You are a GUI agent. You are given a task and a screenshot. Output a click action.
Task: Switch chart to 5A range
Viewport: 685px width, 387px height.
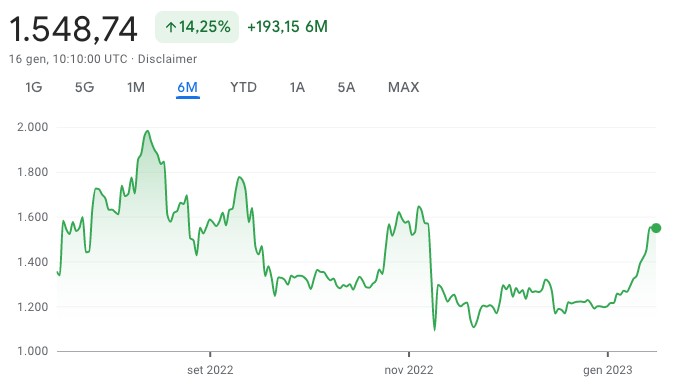coord(346,87)
